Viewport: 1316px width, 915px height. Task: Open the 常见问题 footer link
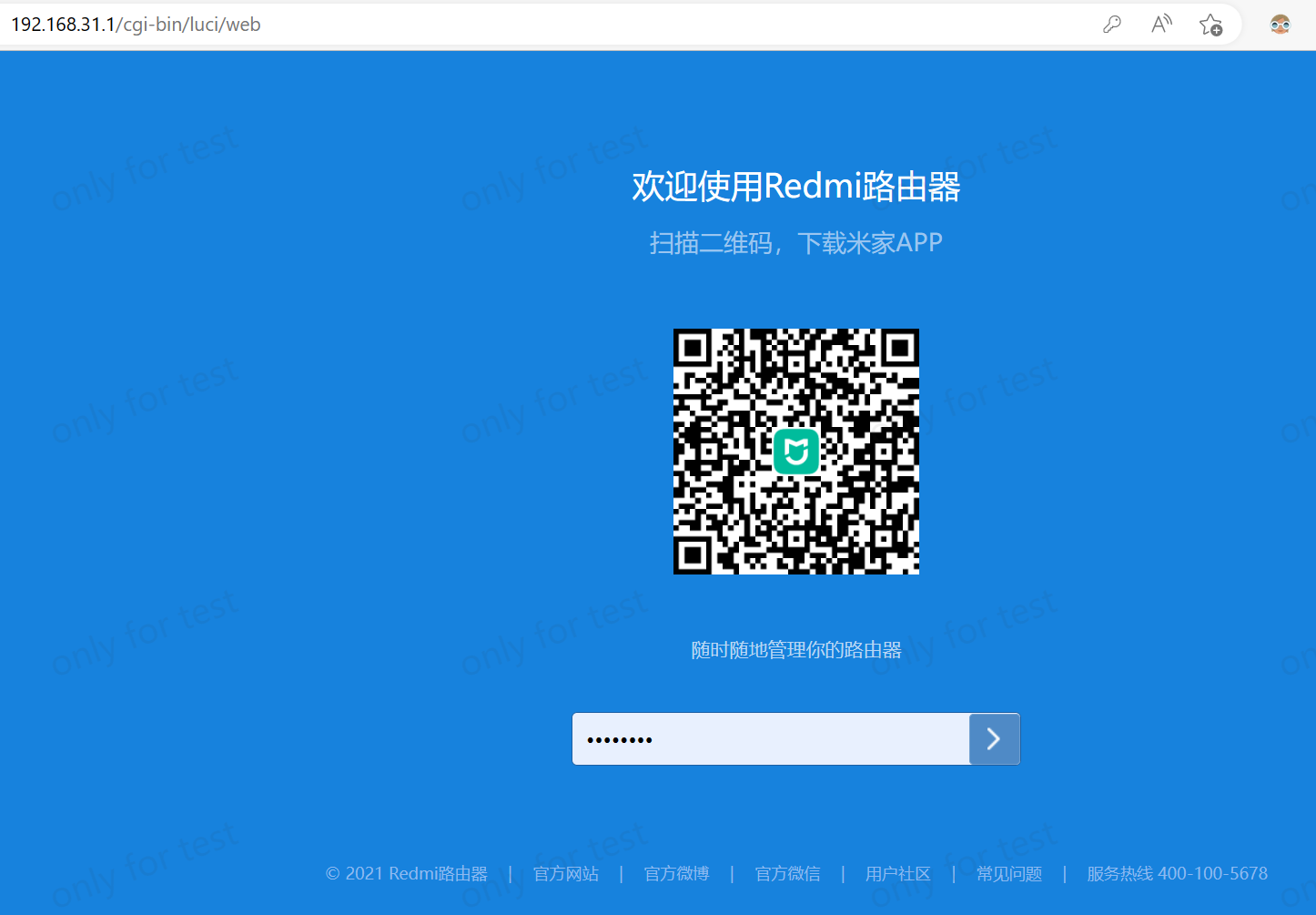(1008, 874)
